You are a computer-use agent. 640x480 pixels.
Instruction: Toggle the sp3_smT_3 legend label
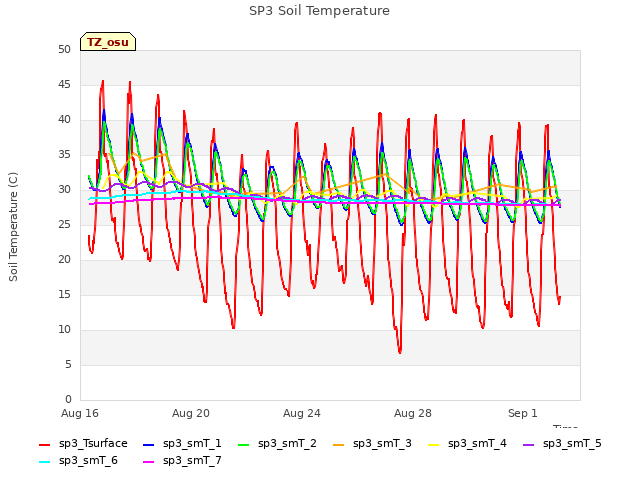click(382, 444)
